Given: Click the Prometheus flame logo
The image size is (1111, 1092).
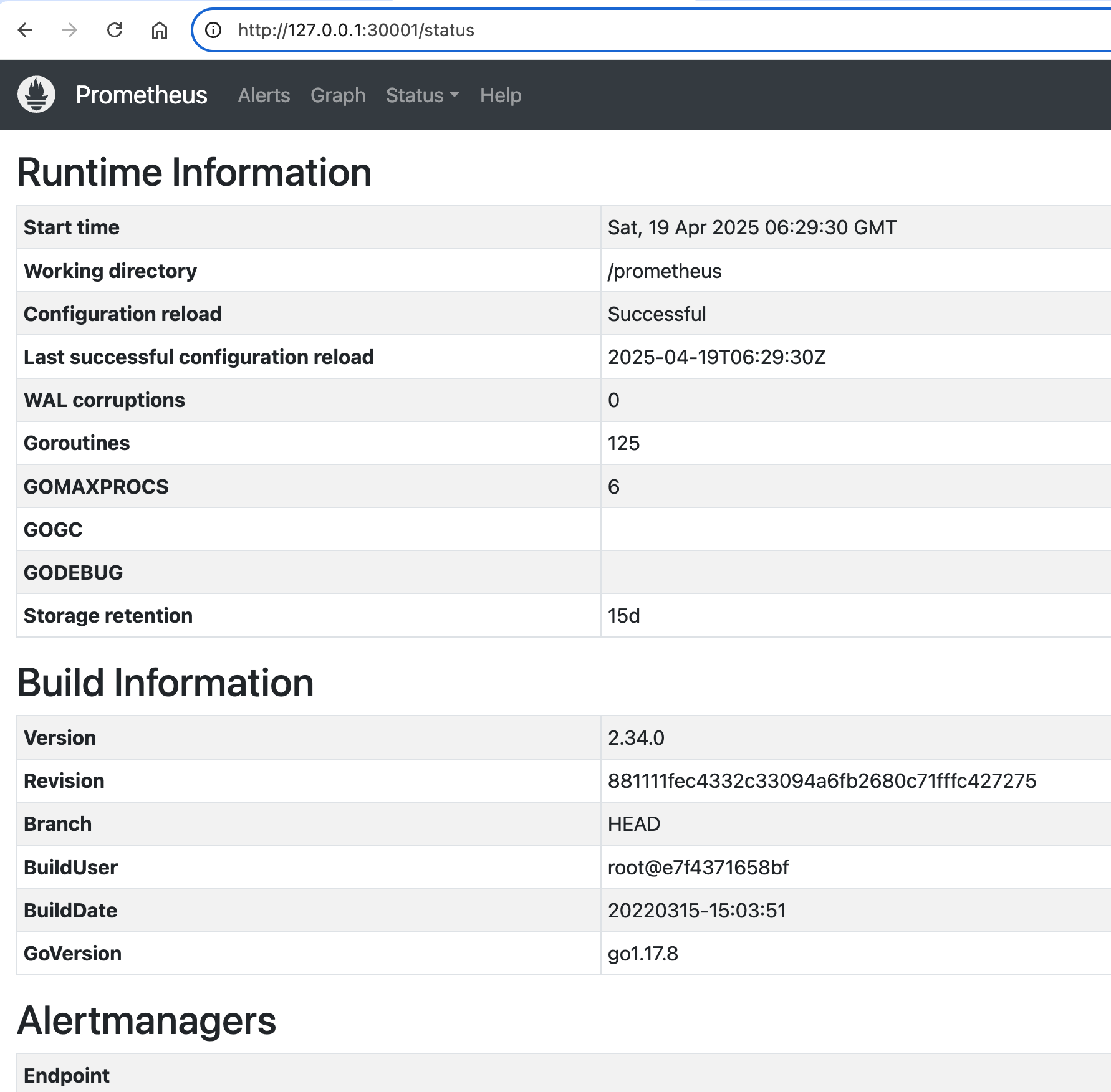Looking at the screenshot, I should [36, 95].
